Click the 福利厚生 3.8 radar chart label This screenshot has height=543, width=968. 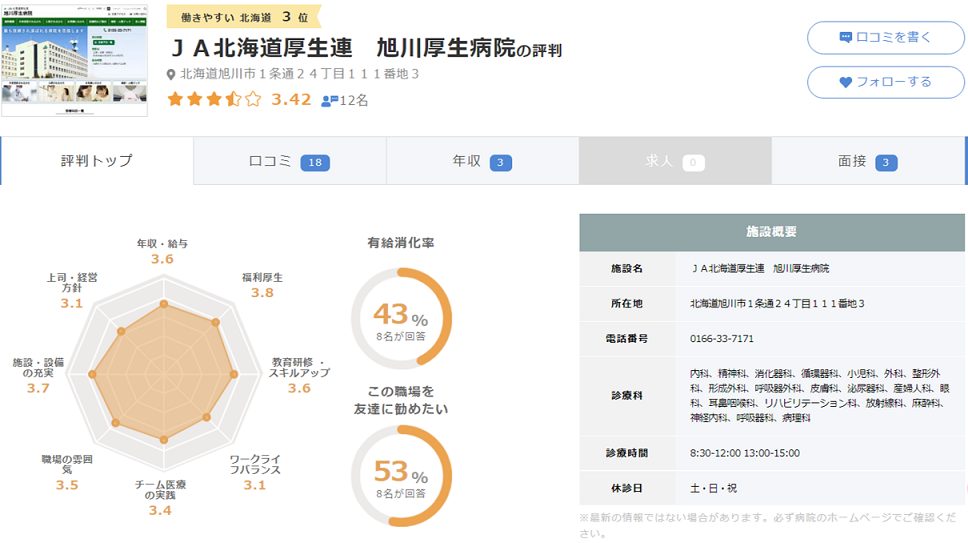[262, 285]
